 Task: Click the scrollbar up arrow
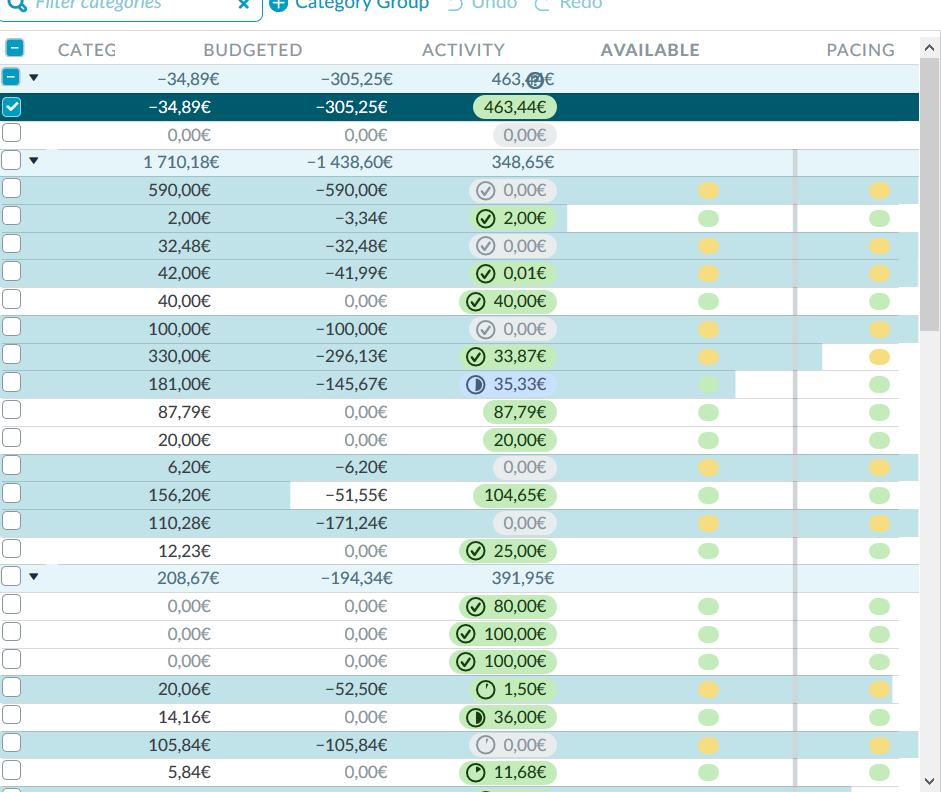point(930,47)
